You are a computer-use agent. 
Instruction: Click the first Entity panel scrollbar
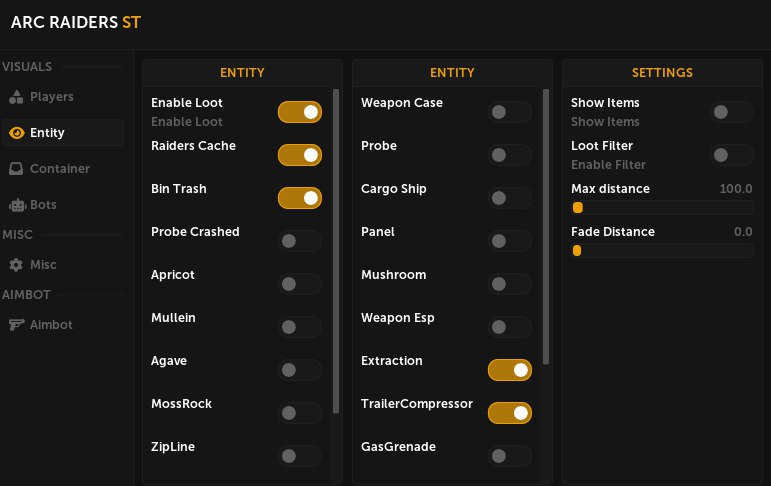tap(336, 250)
